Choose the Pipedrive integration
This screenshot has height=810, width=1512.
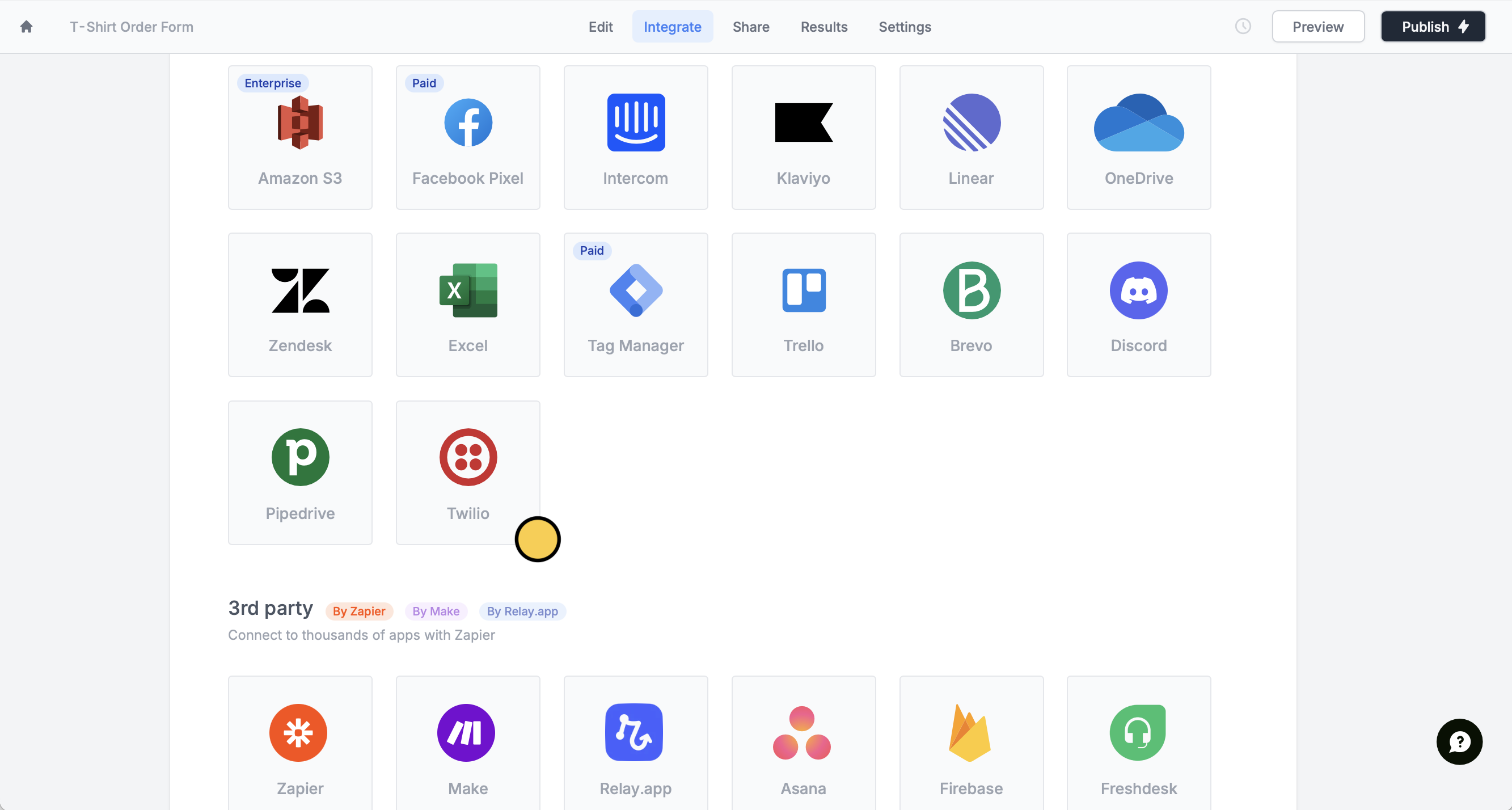click(x=300, y=472)
